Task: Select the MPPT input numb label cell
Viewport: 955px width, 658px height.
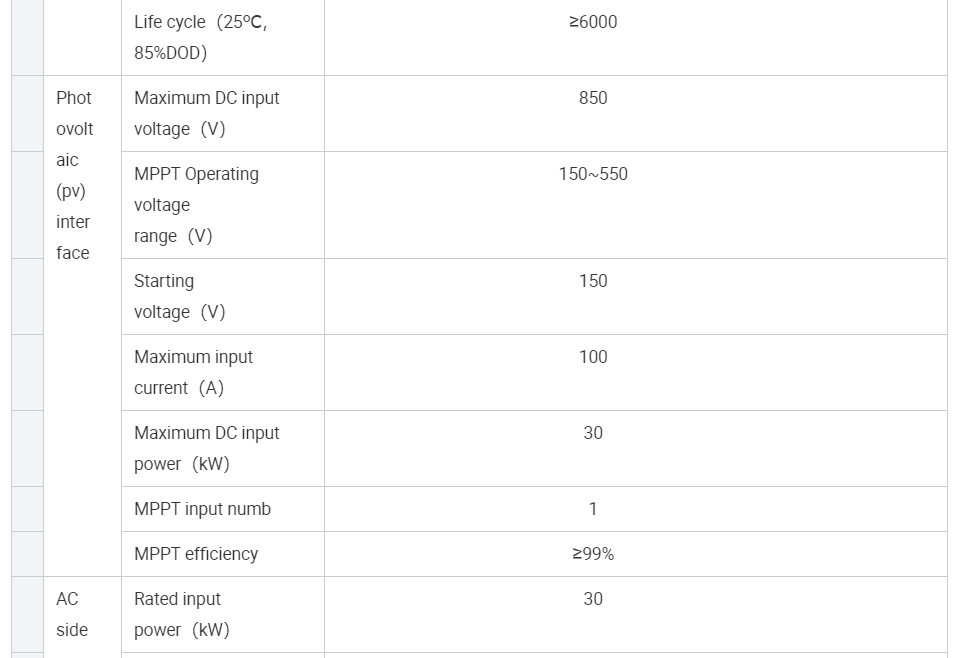Action: 203,509
